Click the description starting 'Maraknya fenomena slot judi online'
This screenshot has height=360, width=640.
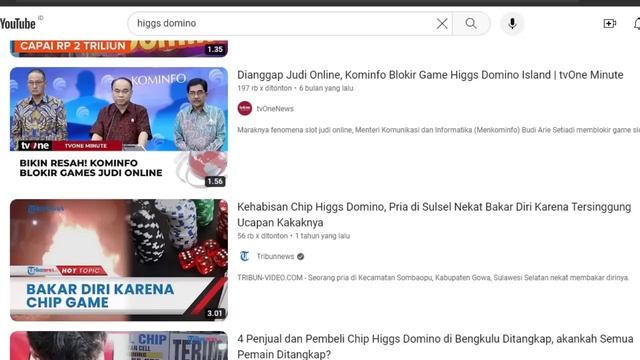click(x=438, y=130)
